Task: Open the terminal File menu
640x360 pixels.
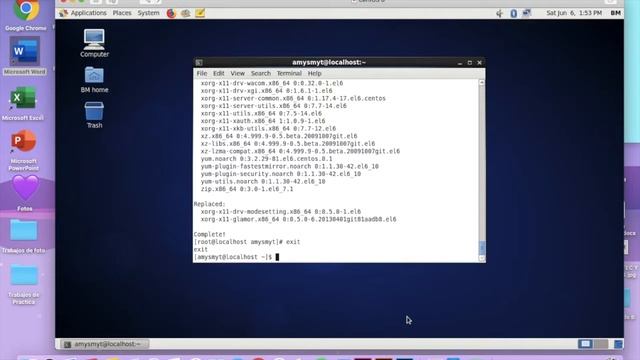Action: (202, 73)
